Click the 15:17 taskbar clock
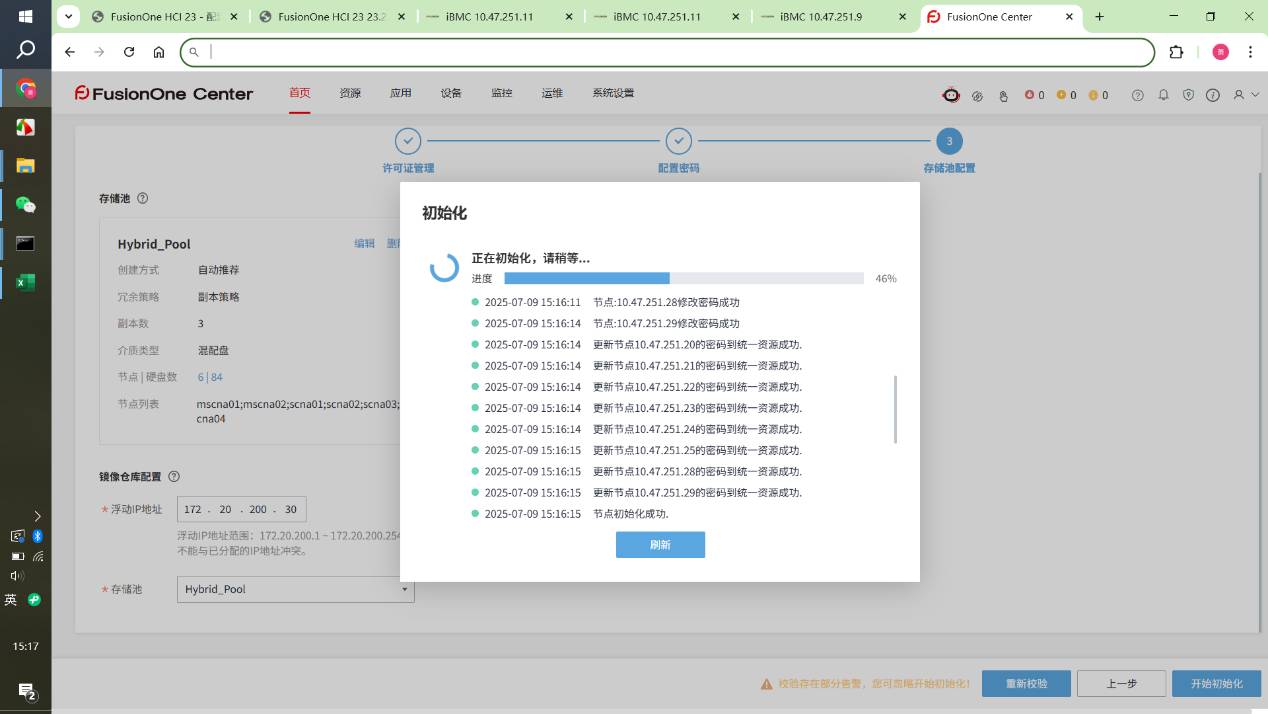The height and width of the screenshot is (714, 1268). 26,647
